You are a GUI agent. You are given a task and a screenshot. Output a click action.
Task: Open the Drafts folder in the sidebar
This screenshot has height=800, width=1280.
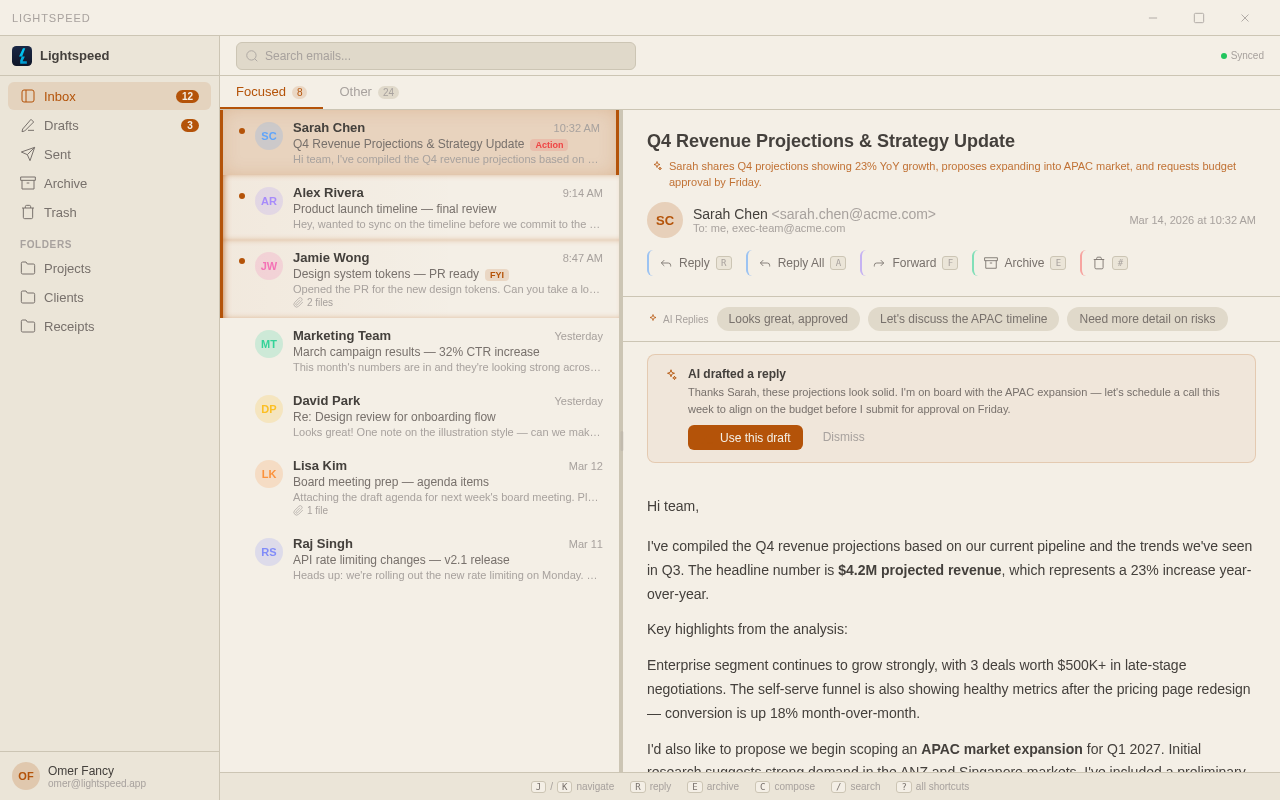click(x=63, y=125)
